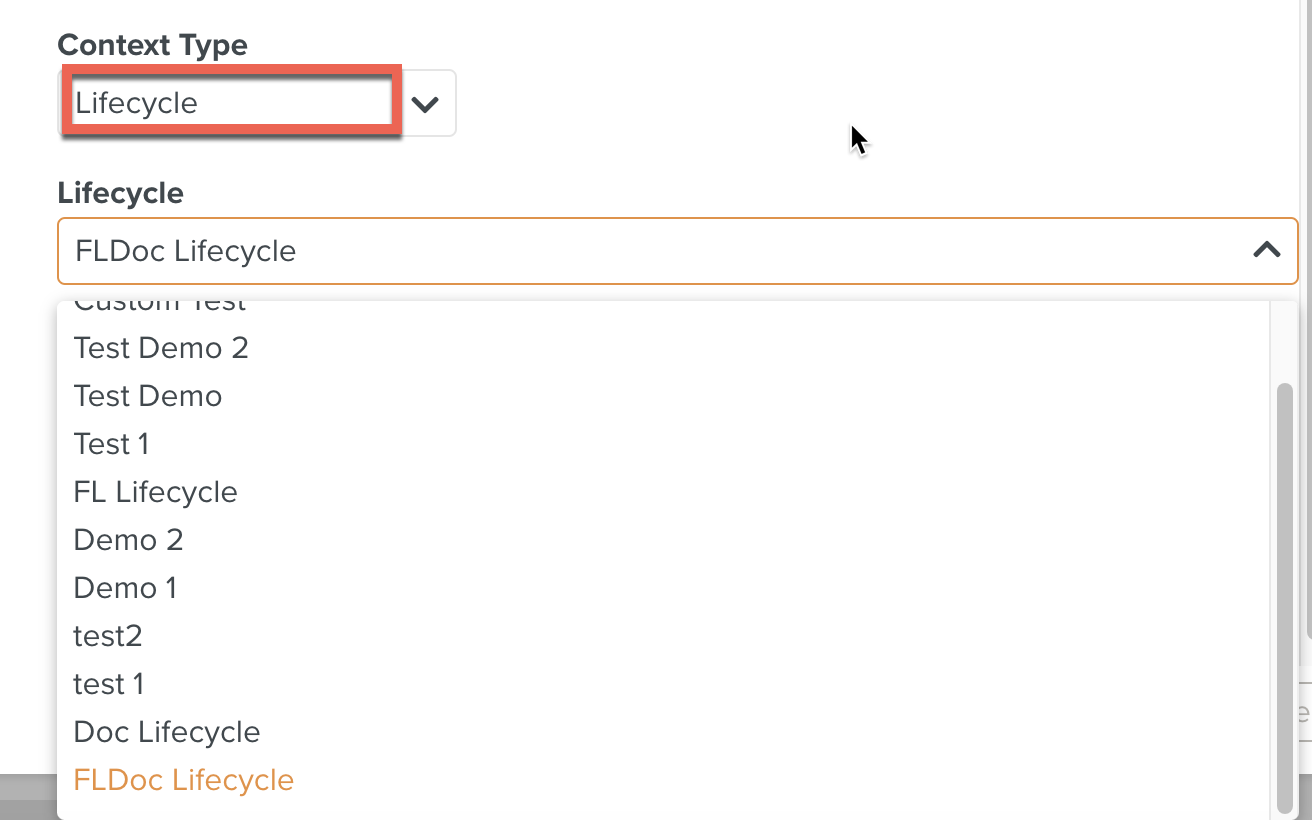Select Test Demo 2 from the list

tap(161, 348)
